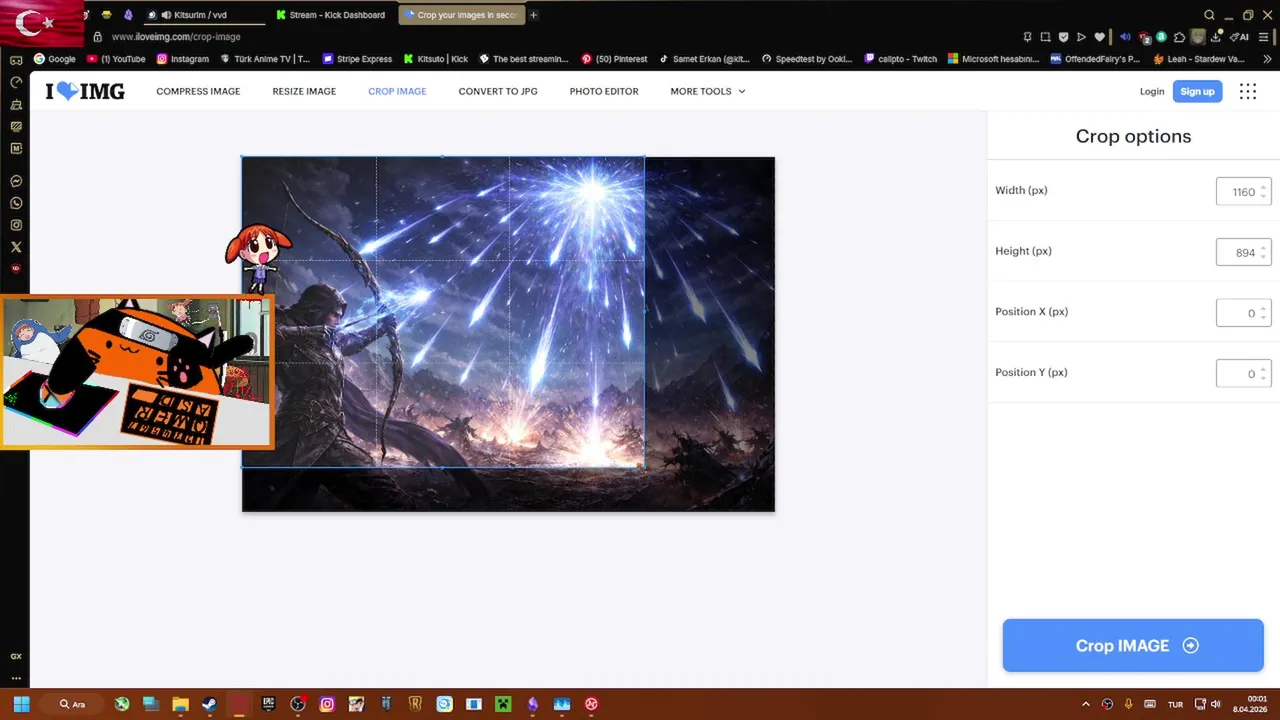Click the pin icon in the address bar
Screen dimensions: 1280x720
pos(1027,37)
